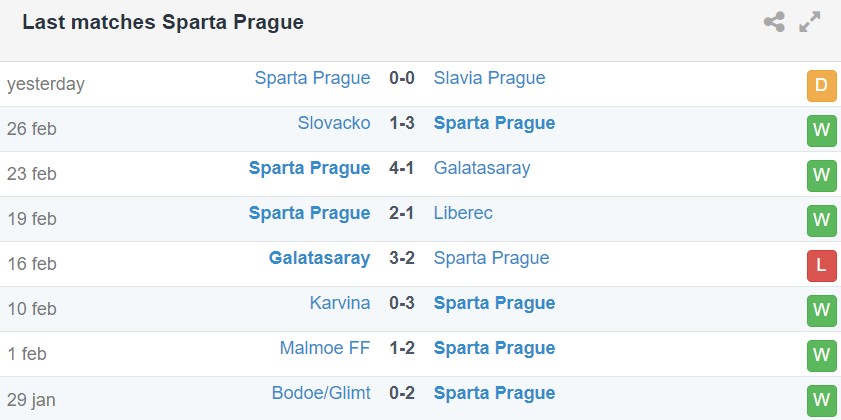Select Karvina team link
Screen dimensions: 841x420
click(x=340, y=303)
